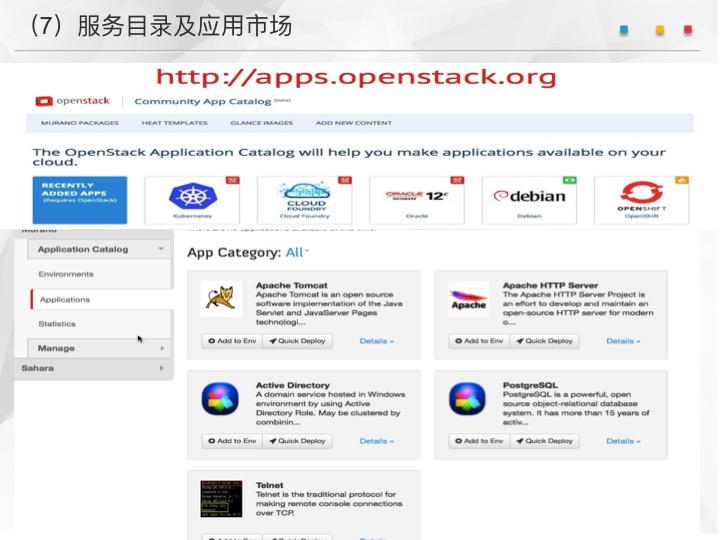
Task: Collapse the Application Catalog section
Action: pyautogui.click(x=99, y=249)
